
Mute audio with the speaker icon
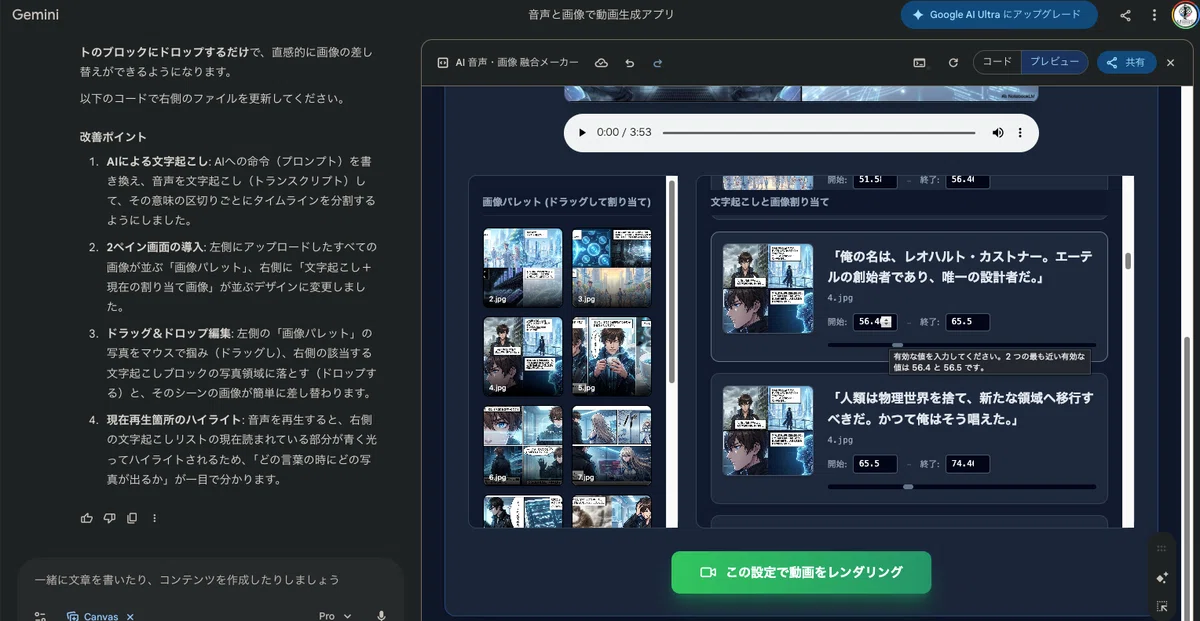pyautogui.click(x=997, y=133)
